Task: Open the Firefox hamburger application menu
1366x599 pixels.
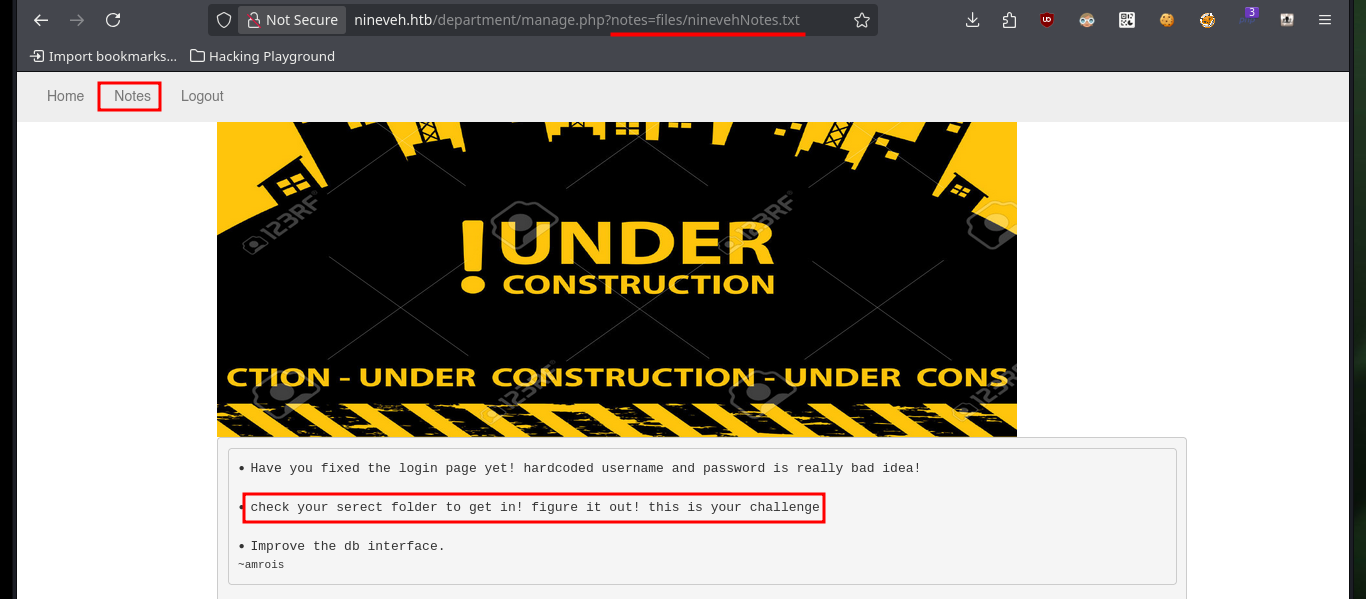Action: coord(1325,20)
